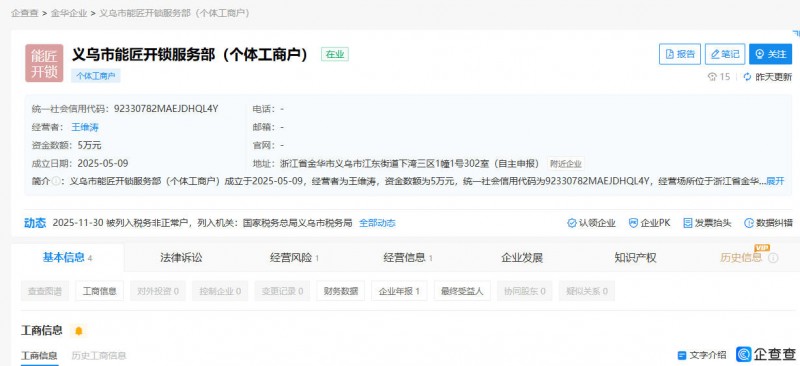This screenshot has height=366, width=800.
Task: Follow the company with 关注
Action: pyautogui.click(x=770, y=54)
